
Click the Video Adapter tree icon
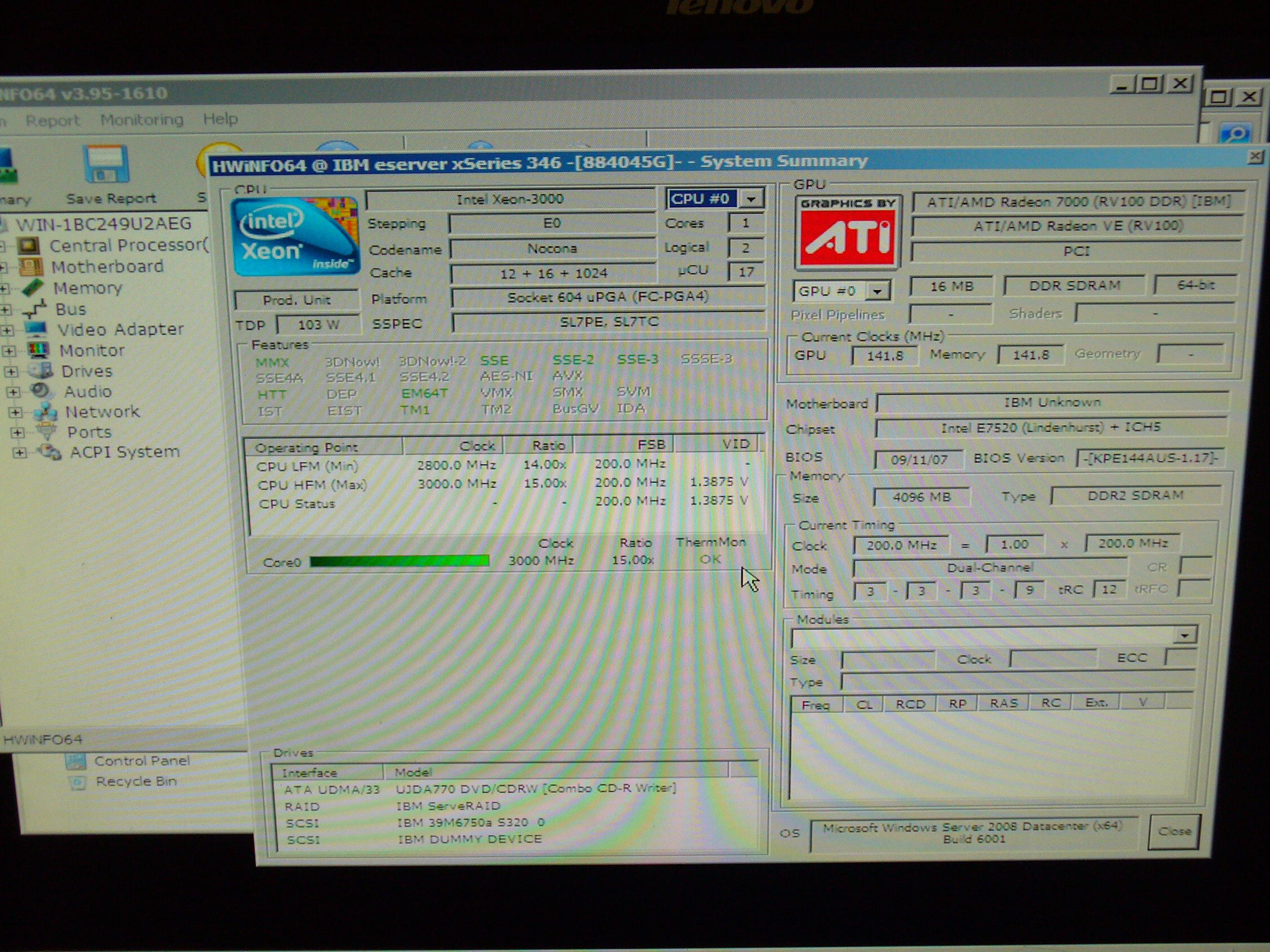coord(36,330)
